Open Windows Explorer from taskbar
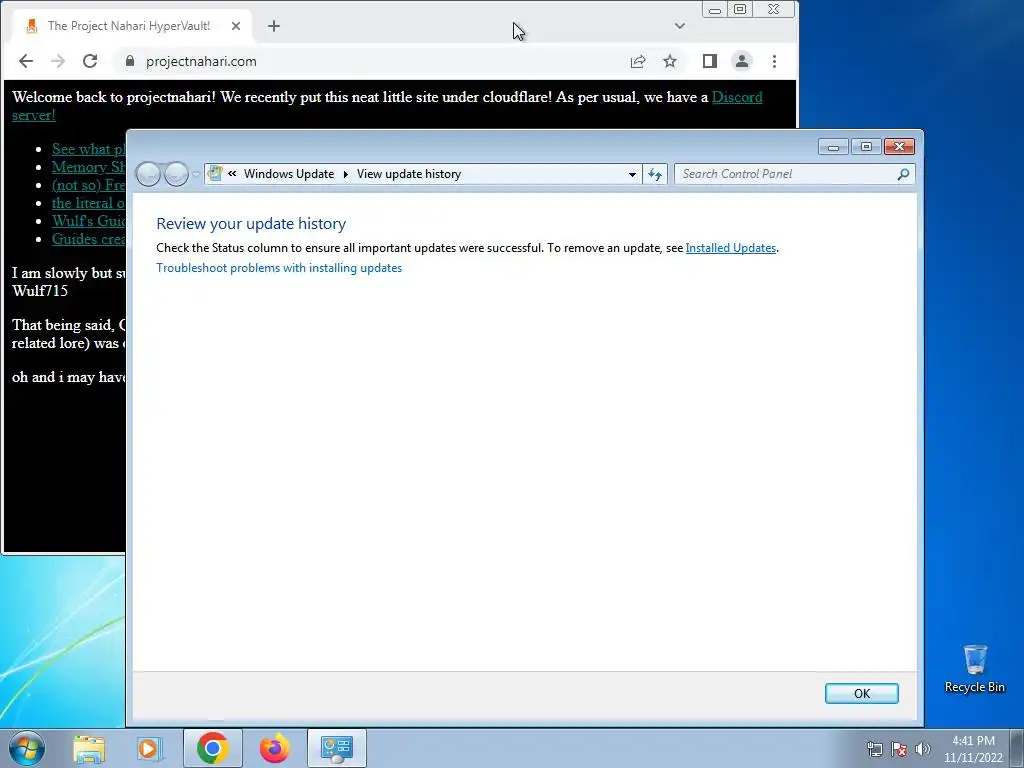1024x768 pixels. coord(89,748)
